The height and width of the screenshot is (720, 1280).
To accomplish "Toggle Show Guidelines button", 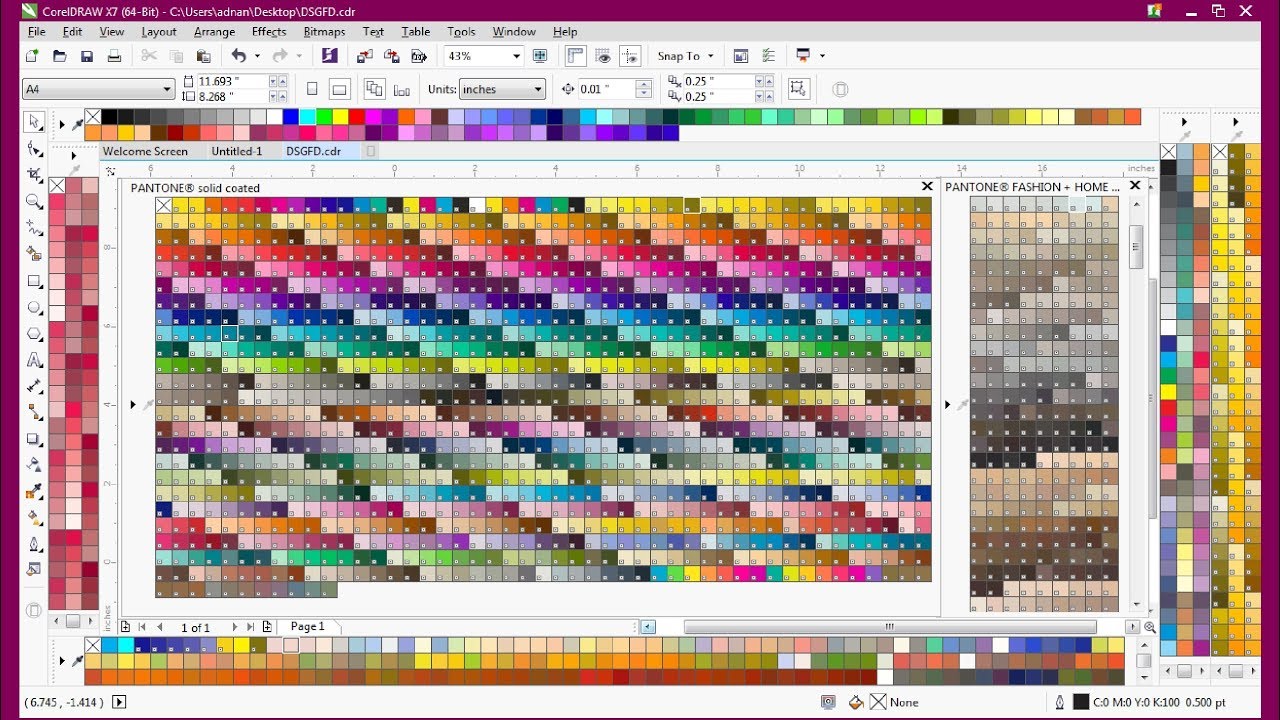I will (x=630, y=56).
